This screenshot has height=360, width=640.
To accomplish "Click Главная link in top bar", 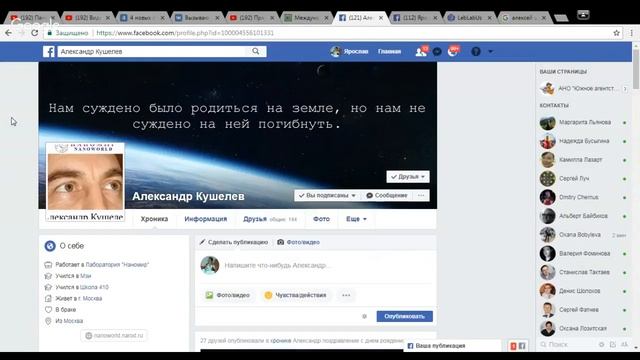I will pyautogui.click(x=389, y=51).
